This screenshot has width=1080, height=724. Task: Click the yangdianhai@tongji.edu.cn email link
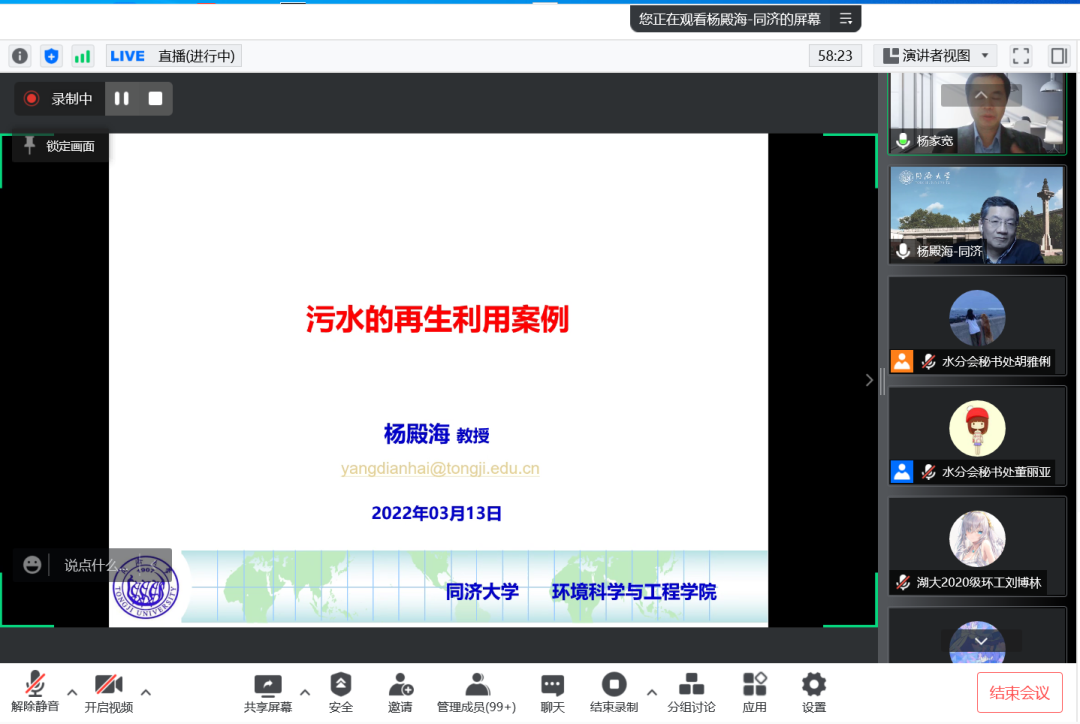click(x=440, y=468)
